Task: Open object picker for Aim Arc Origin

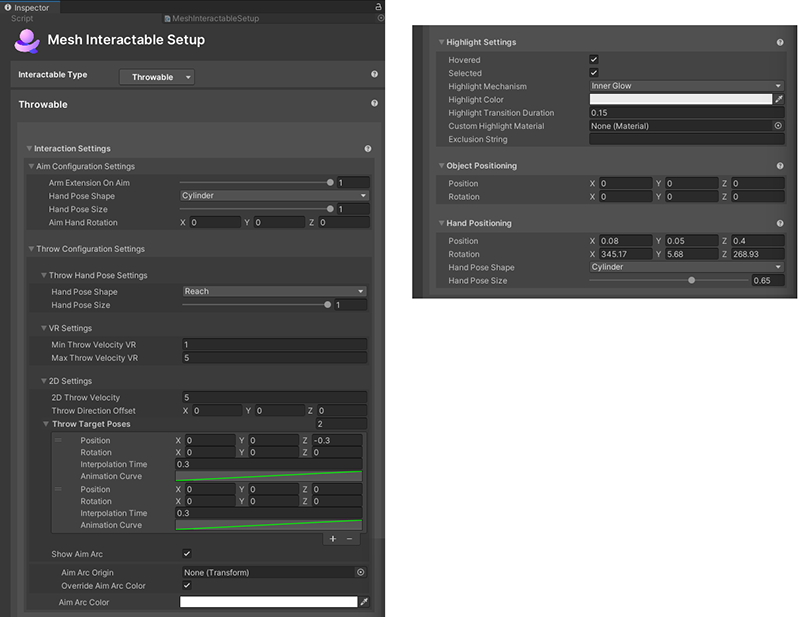Action: 361,573
